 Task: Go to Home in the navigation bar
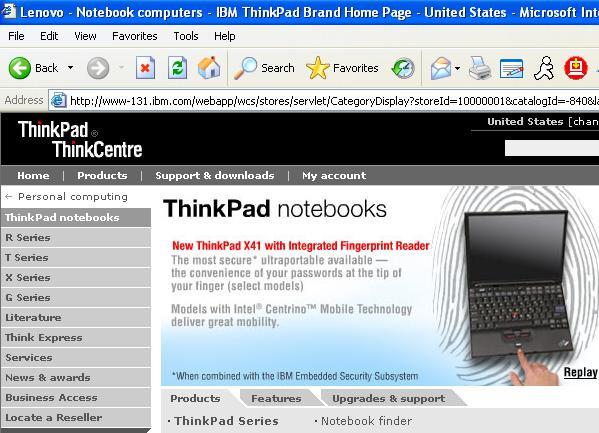click(33, 175)
